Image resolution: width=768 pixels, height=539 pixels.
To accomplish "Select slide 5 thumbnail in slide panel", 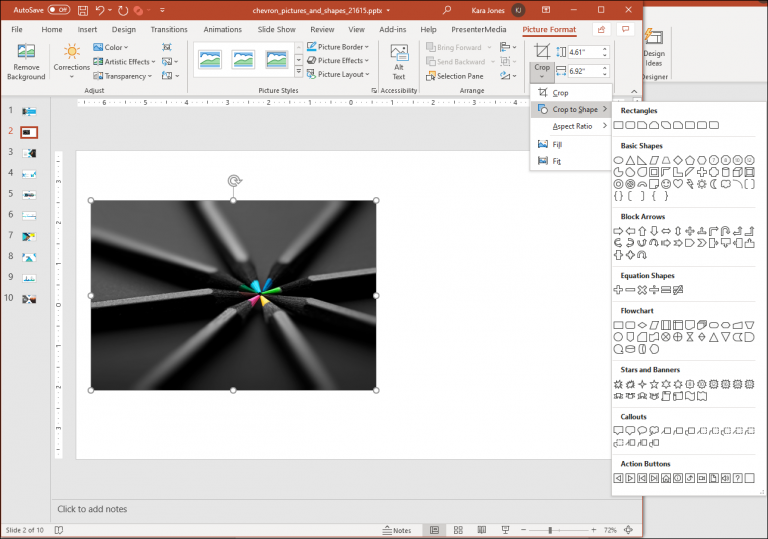I will [x=29, y=194].
